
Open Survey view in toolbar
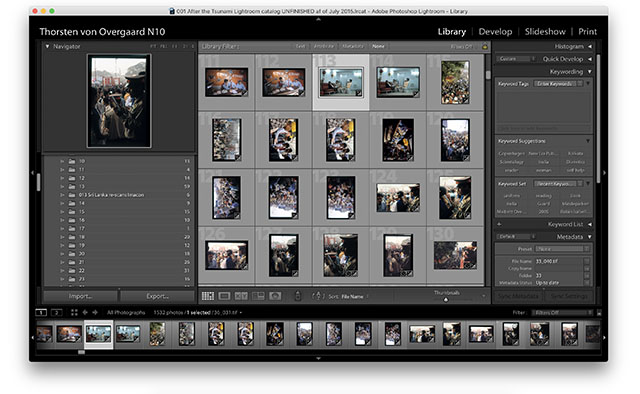[258, 296]
